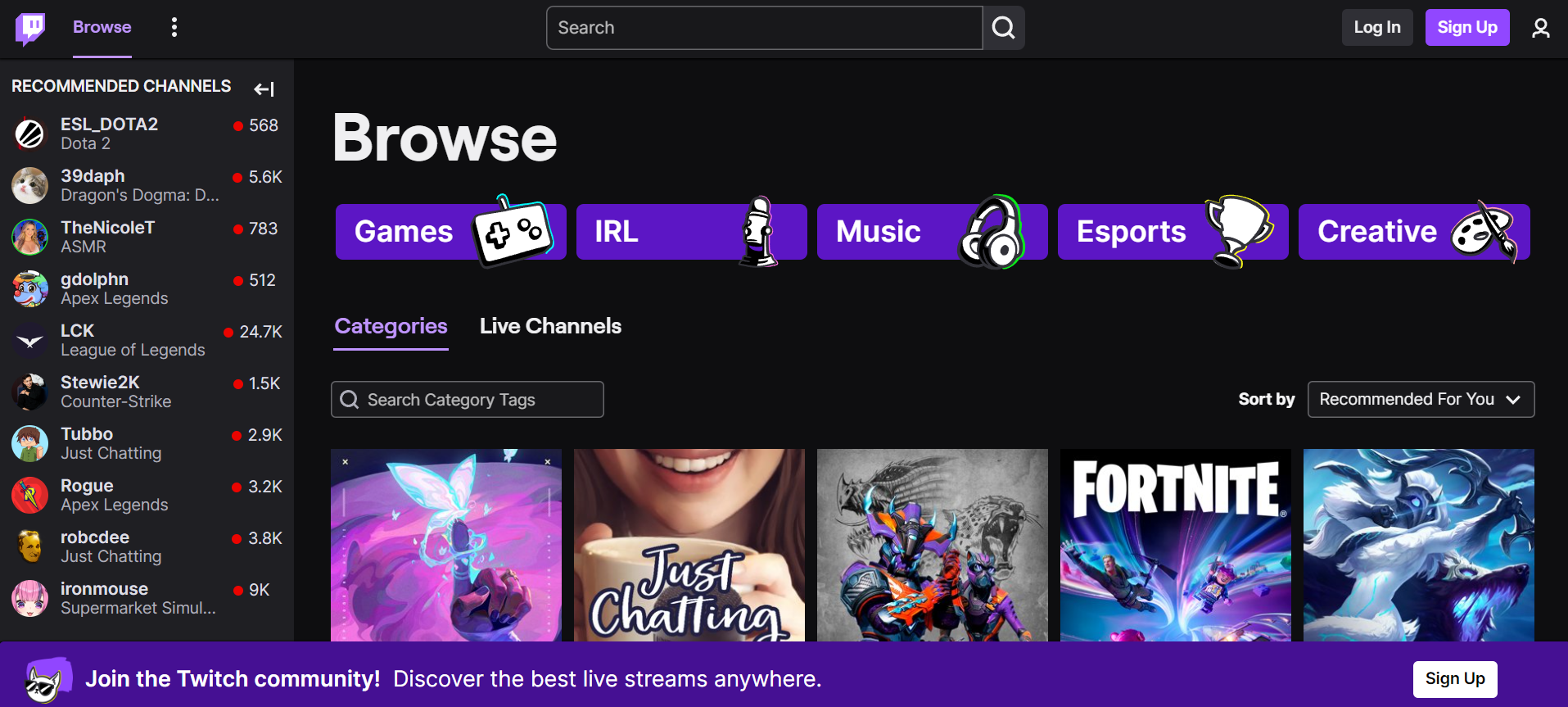Image resolution: width=1568 pixels, height=707 pixels.
Task: Switch to the Live Channels tab
Action: click(550, 326)
